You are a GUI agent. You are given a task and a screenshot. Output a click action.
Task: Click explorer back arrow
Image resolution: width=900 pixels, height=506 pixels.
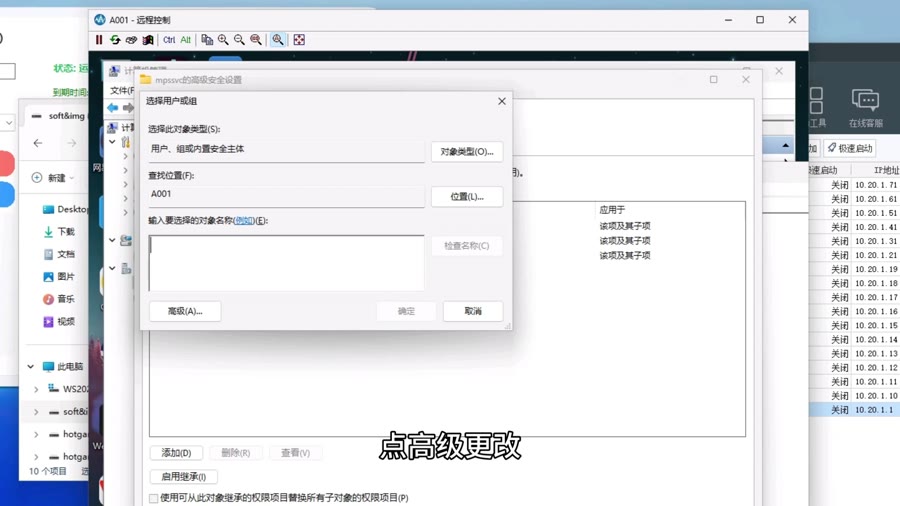click(x=38, y=143)
